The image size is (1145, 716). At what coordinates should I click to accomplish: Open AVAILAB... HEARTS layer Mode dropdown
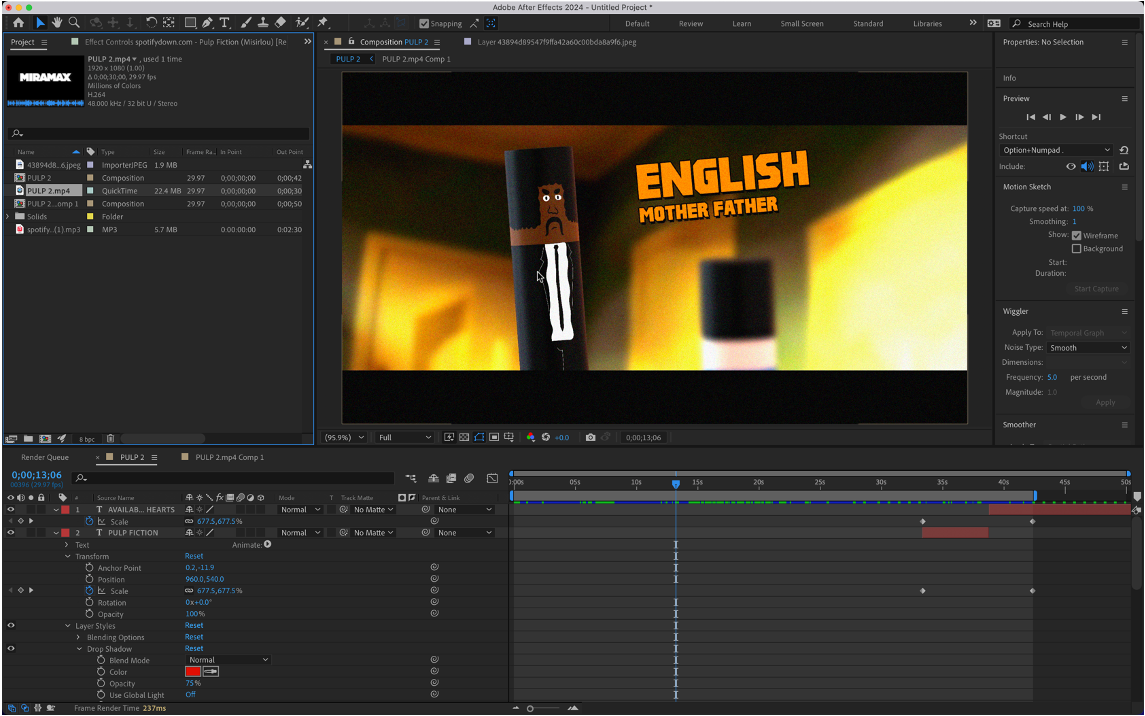pyautogui.click(x=300, y=509)
